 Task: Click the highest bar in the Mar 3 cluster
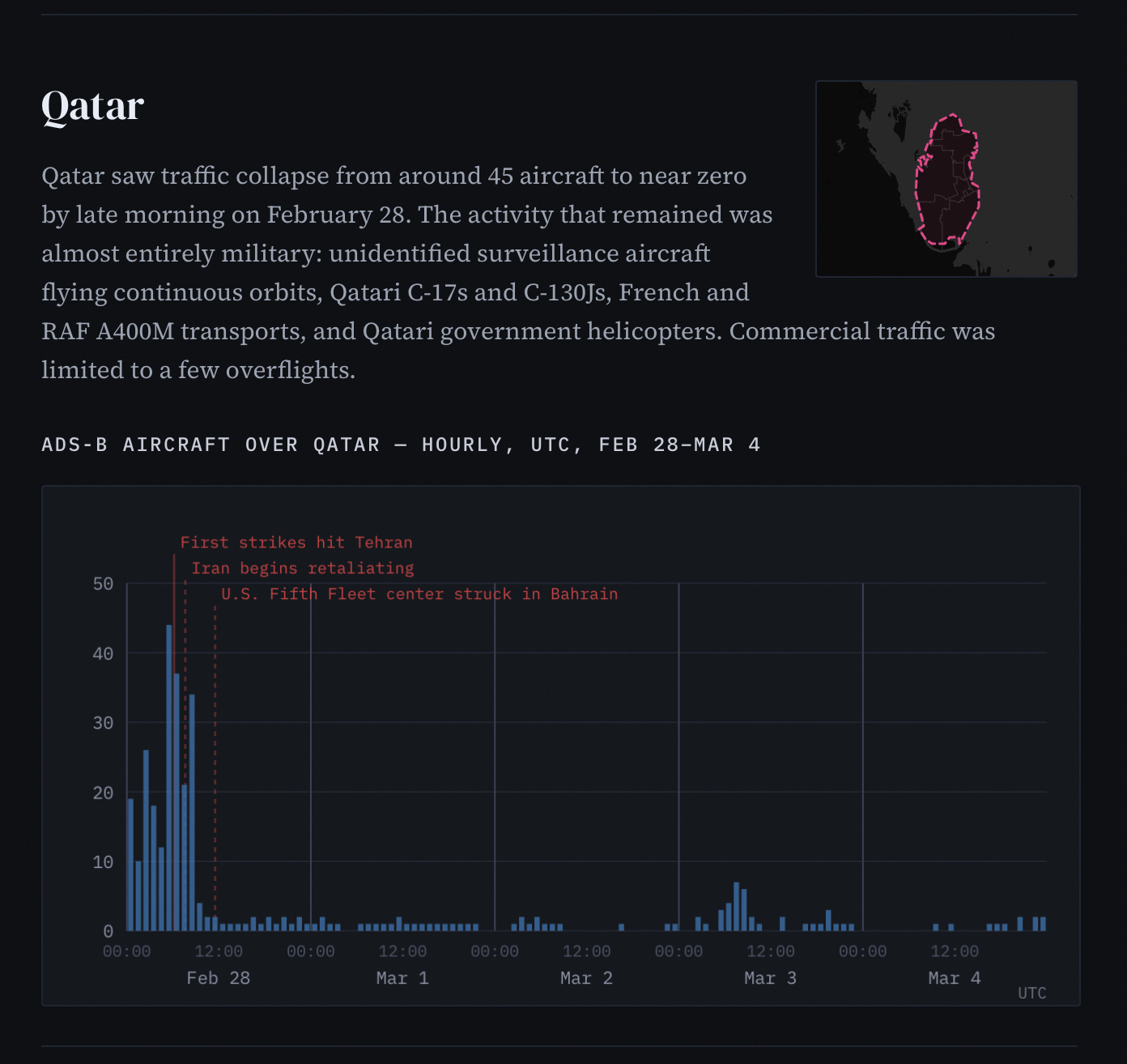tap(736, 906)
